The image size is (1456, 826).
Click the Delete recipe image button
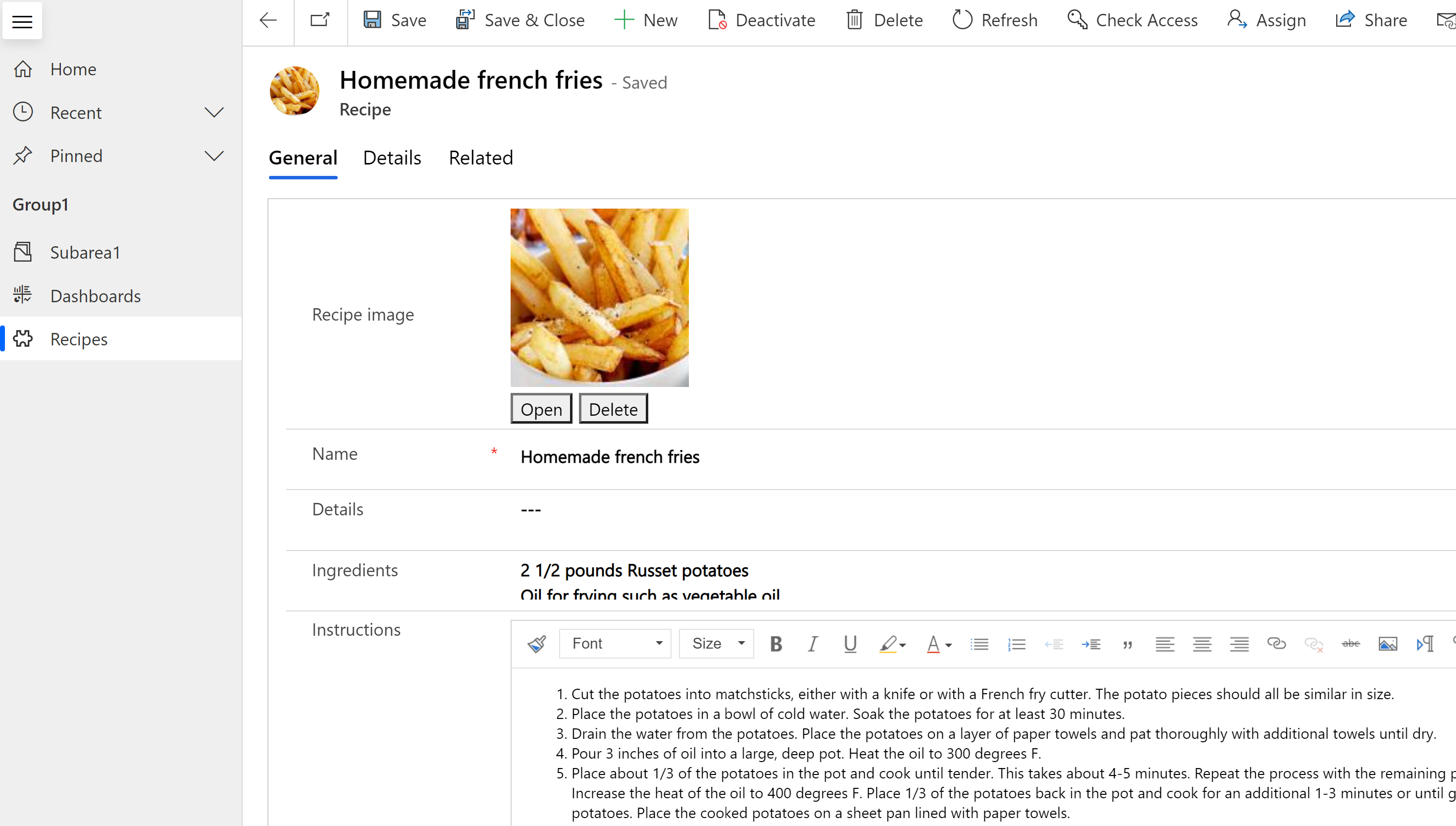click(x=612, y=408)
